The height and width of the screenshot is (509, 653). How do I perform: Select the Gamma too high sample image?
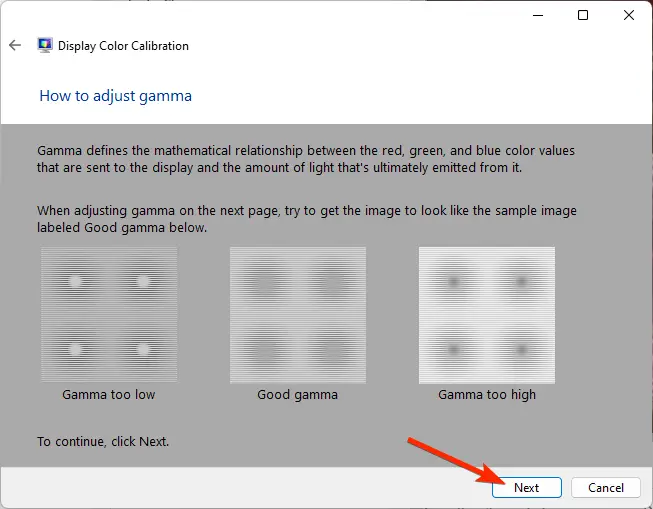[487, 315]
